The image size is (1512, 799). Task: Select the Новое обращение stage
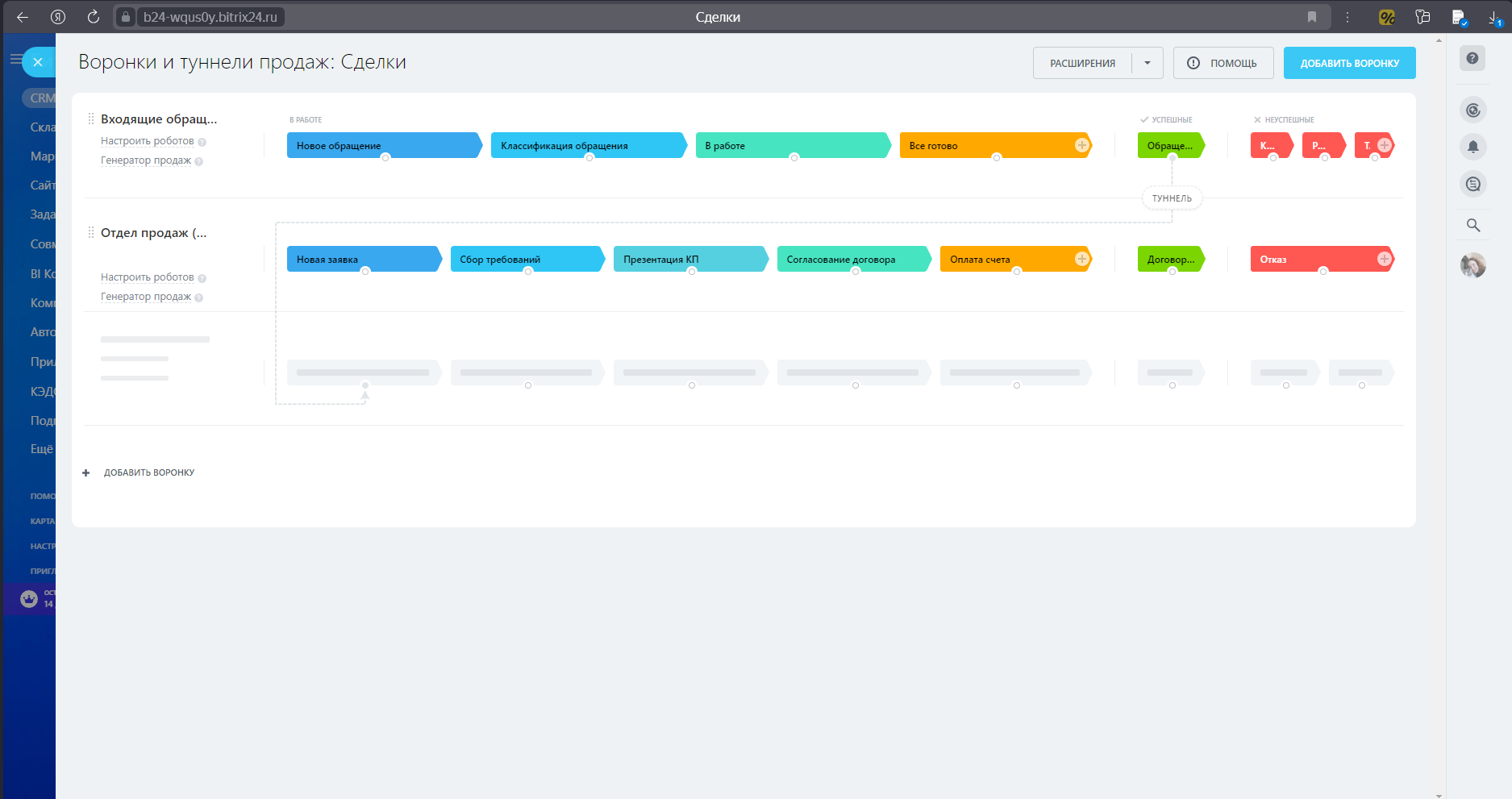(384, 145)
